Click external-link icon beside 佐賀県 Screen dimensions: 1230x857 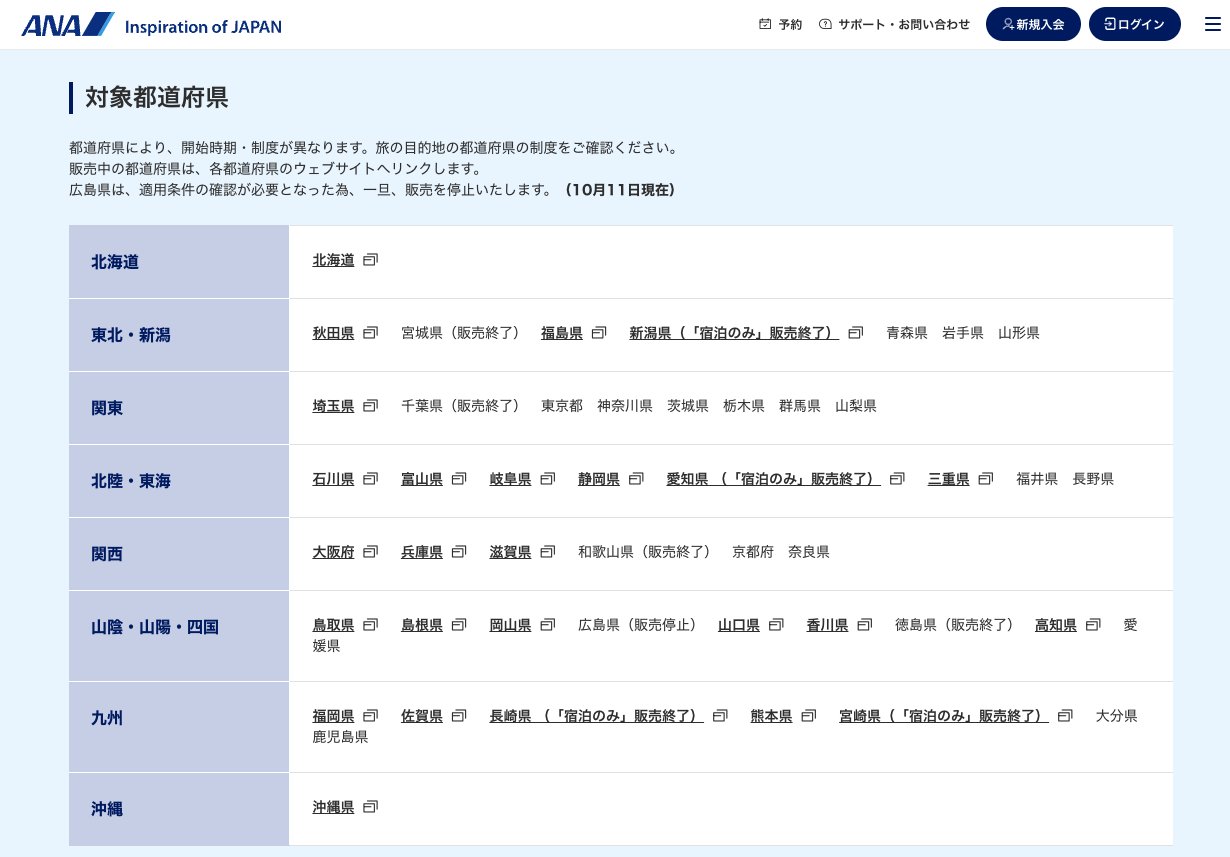tap(460, 716)
